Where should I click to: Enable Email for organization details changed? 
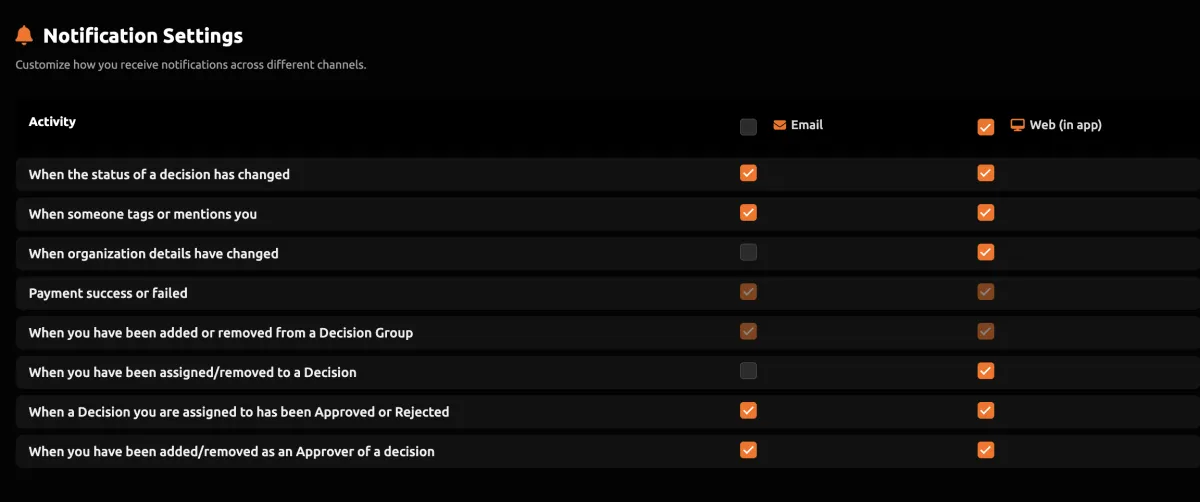pyautogui.click(x=748, y=252)
